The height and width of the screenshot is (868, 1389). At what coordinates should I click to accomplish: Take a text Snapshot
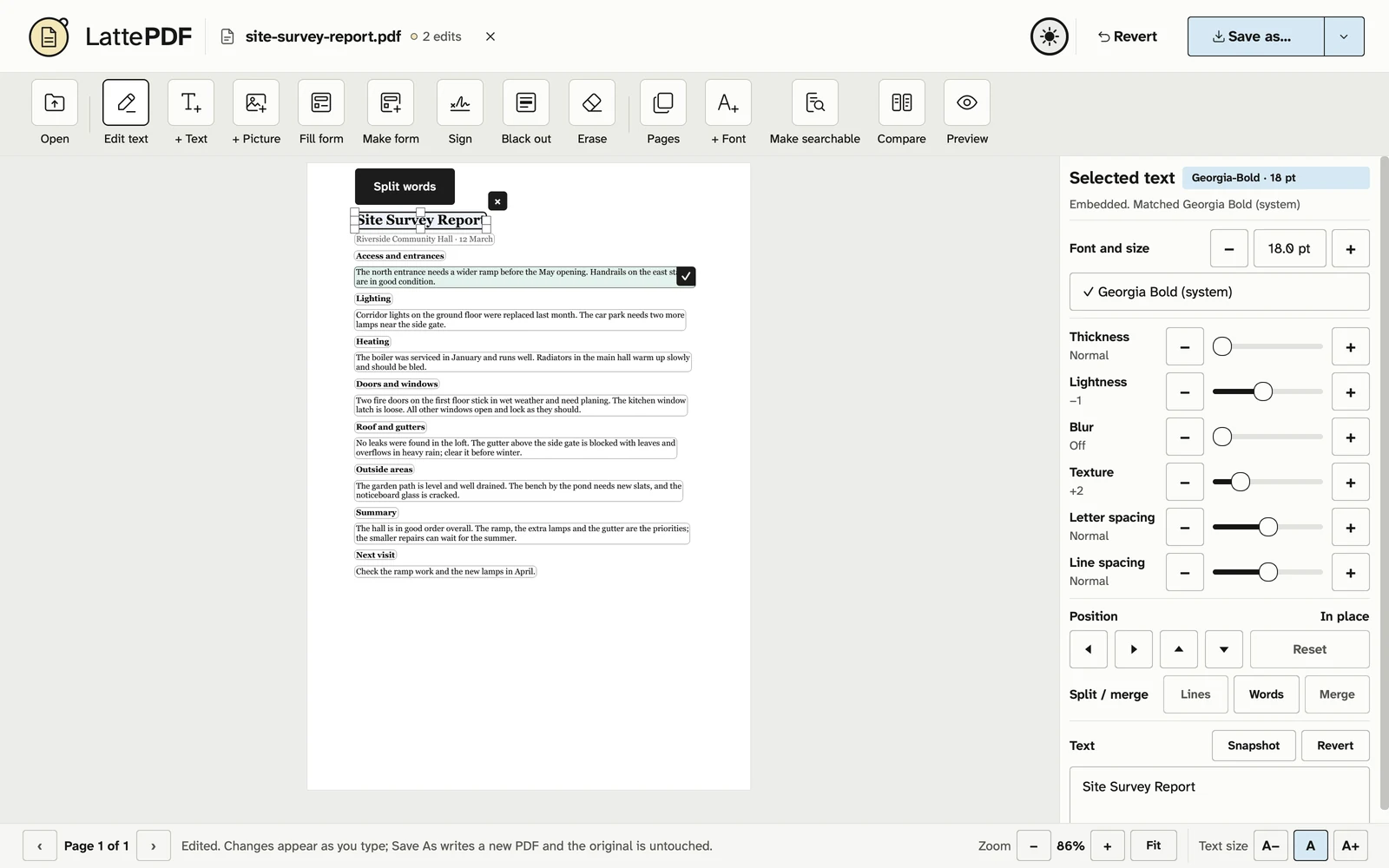coord(1254,746)
